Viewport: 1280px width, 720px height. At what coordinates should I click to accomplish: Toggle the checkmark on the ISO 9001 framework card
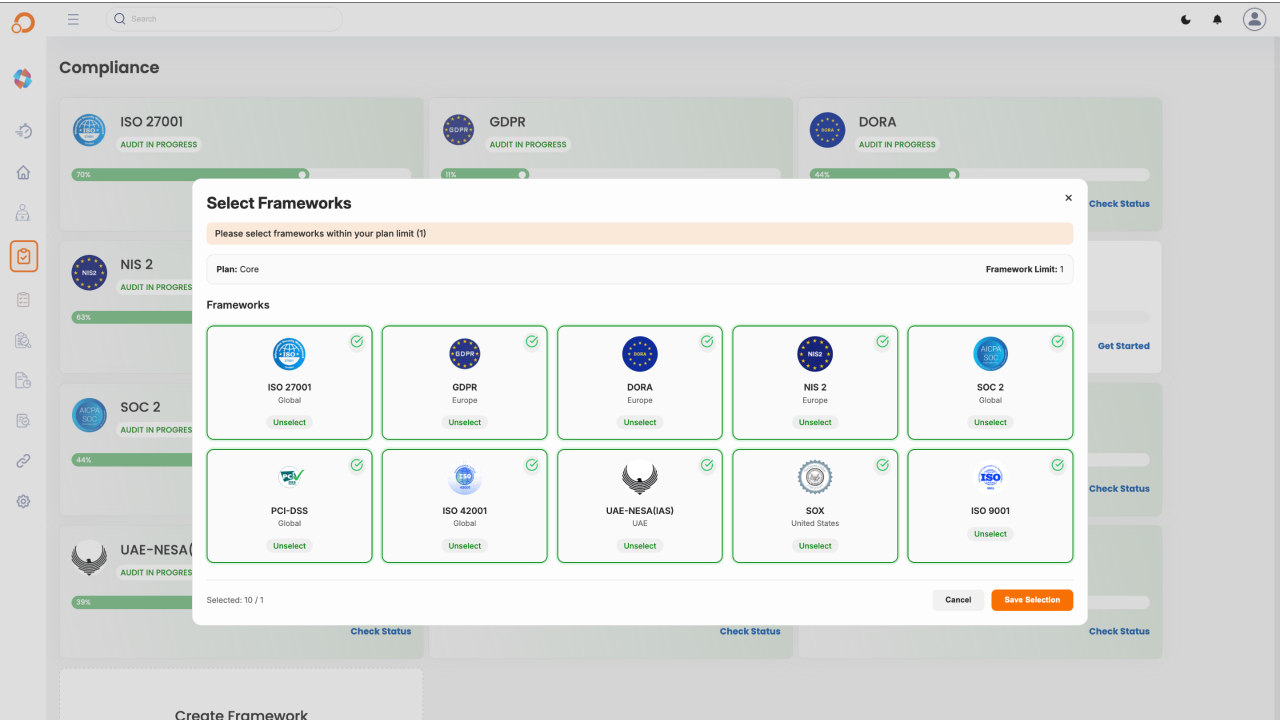1057,465
